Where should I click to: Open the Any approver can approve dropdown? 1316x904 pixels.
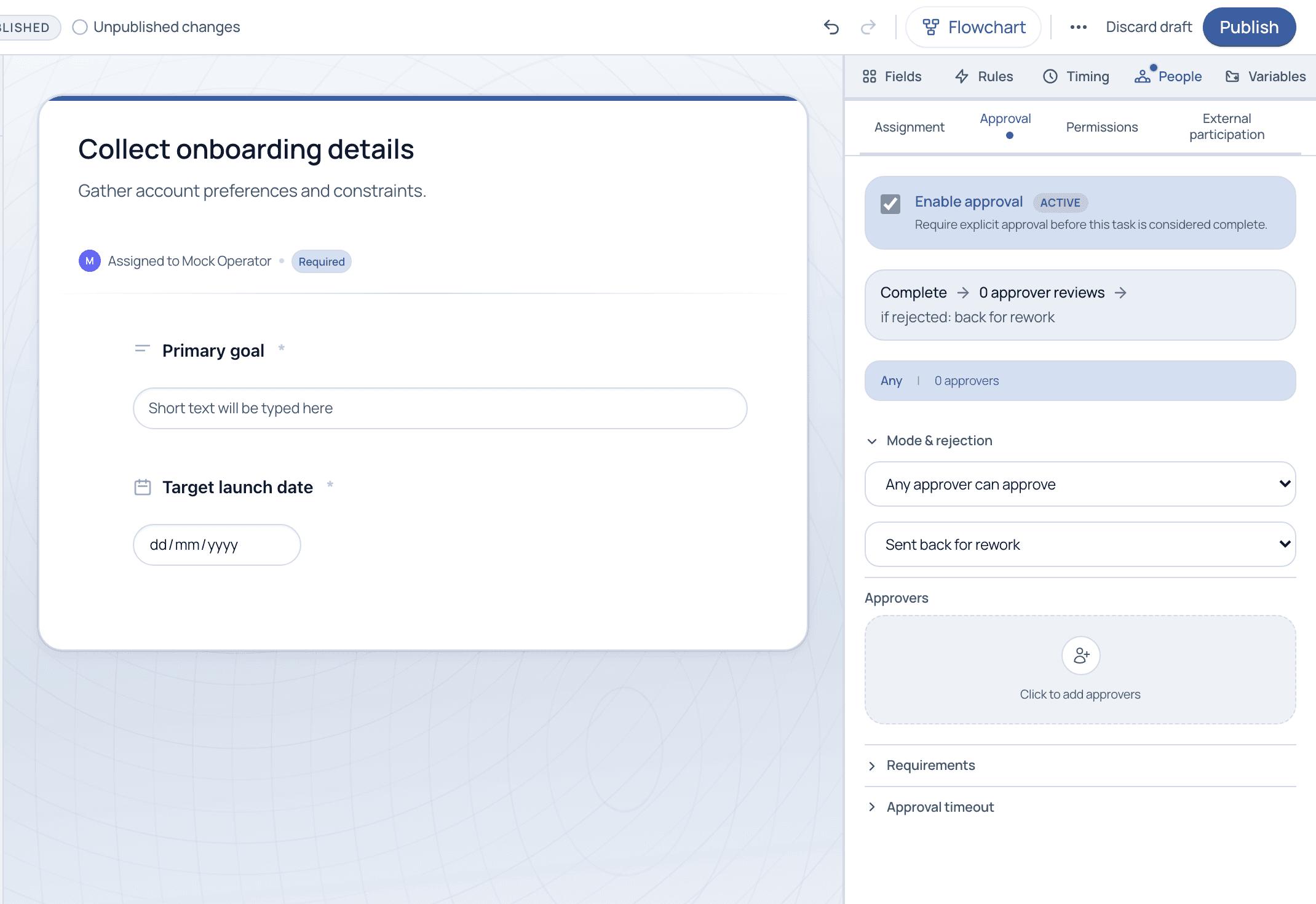[1080, 484]
